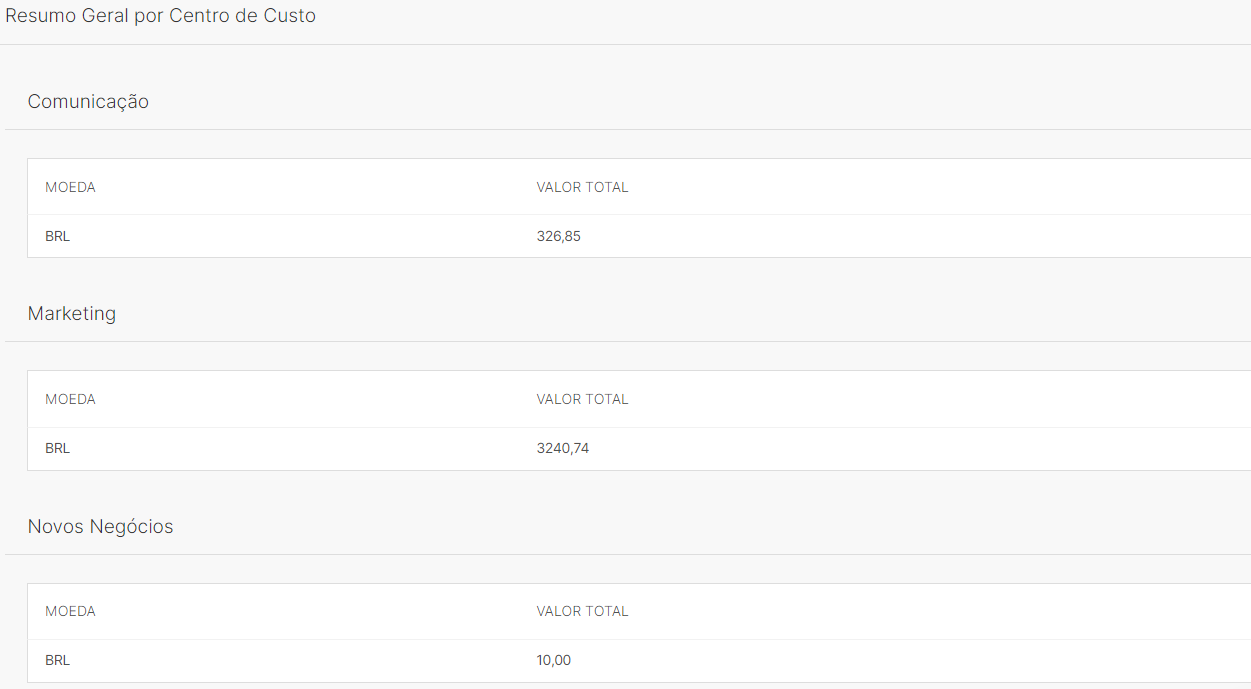Click the Marketing table header row
The image size is (1251, 689).
pos(639,399)
